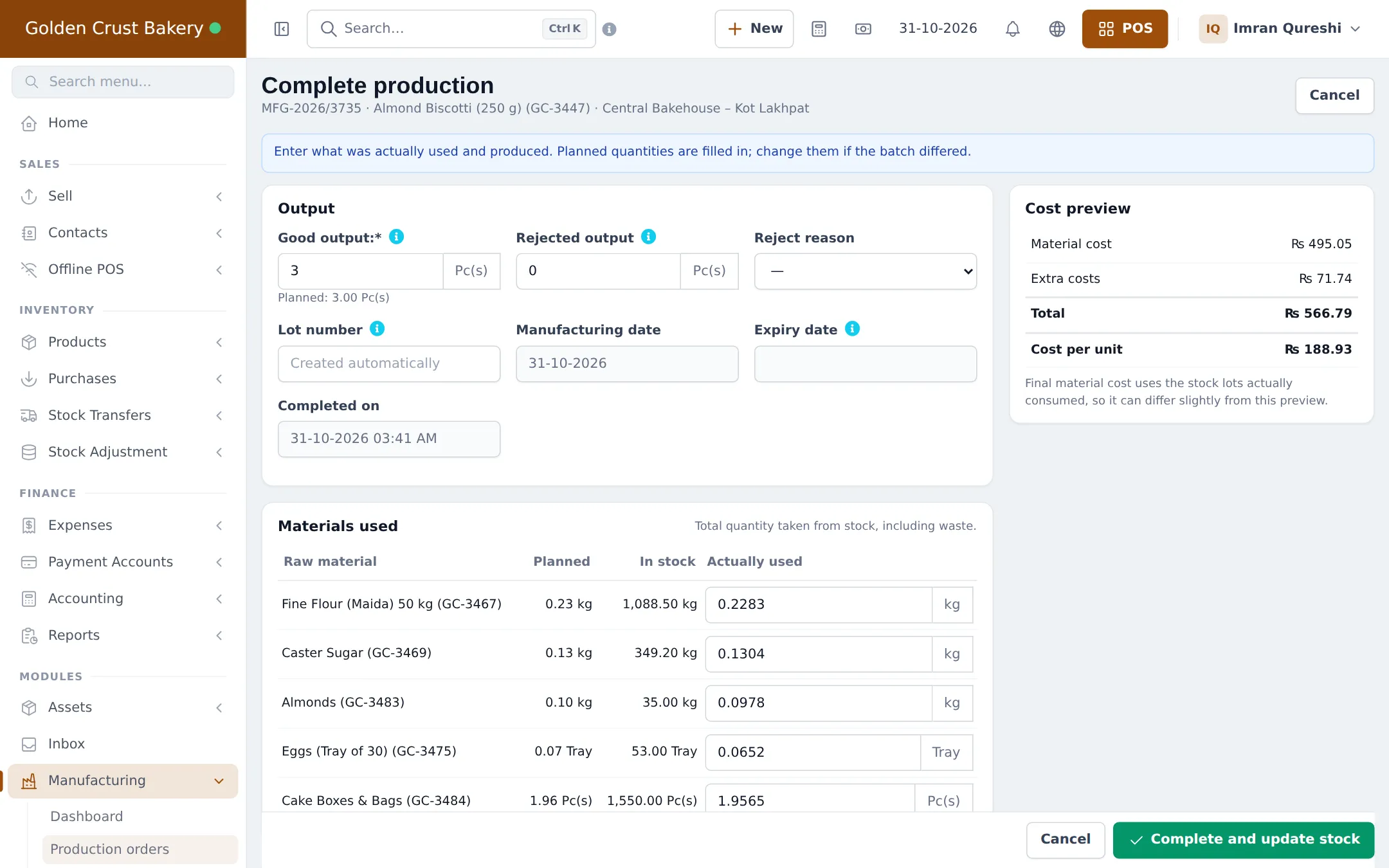Focus the Good output quantity field
This screenshot has height=868, width=1389.
(360, 271)
